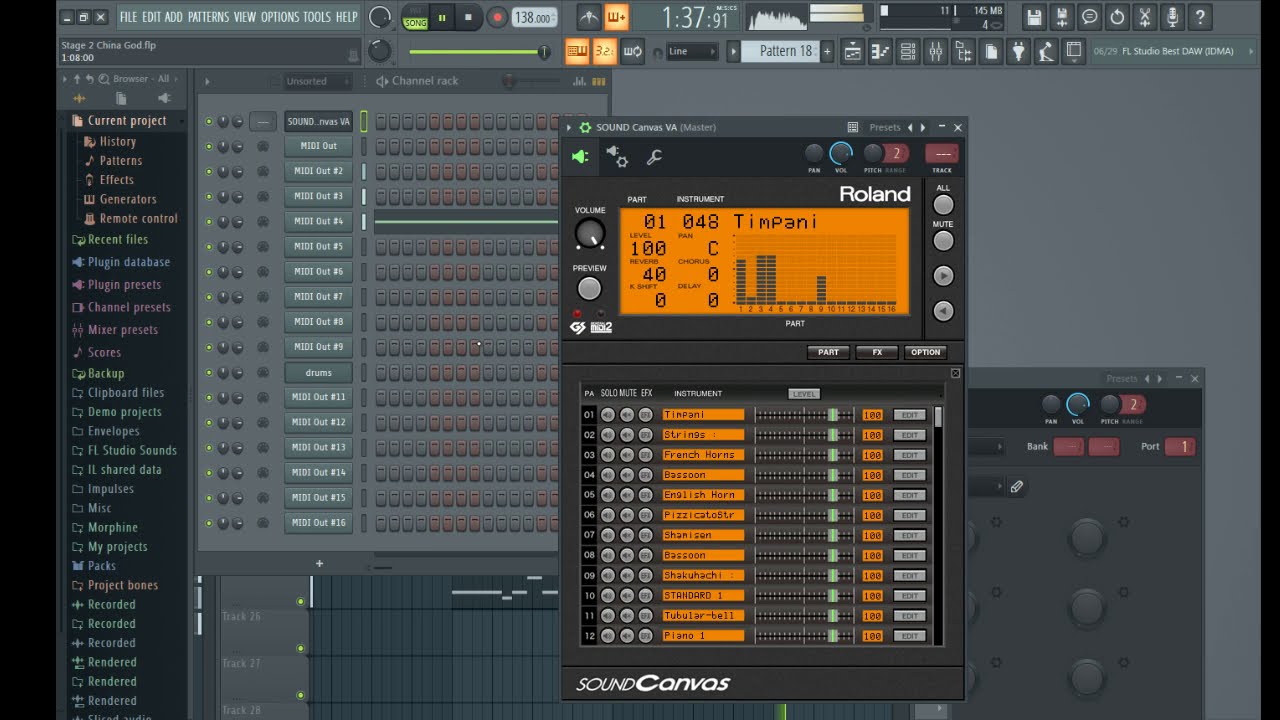
Task: Open the piano roll toolbar icon
Action: [880, 51]
